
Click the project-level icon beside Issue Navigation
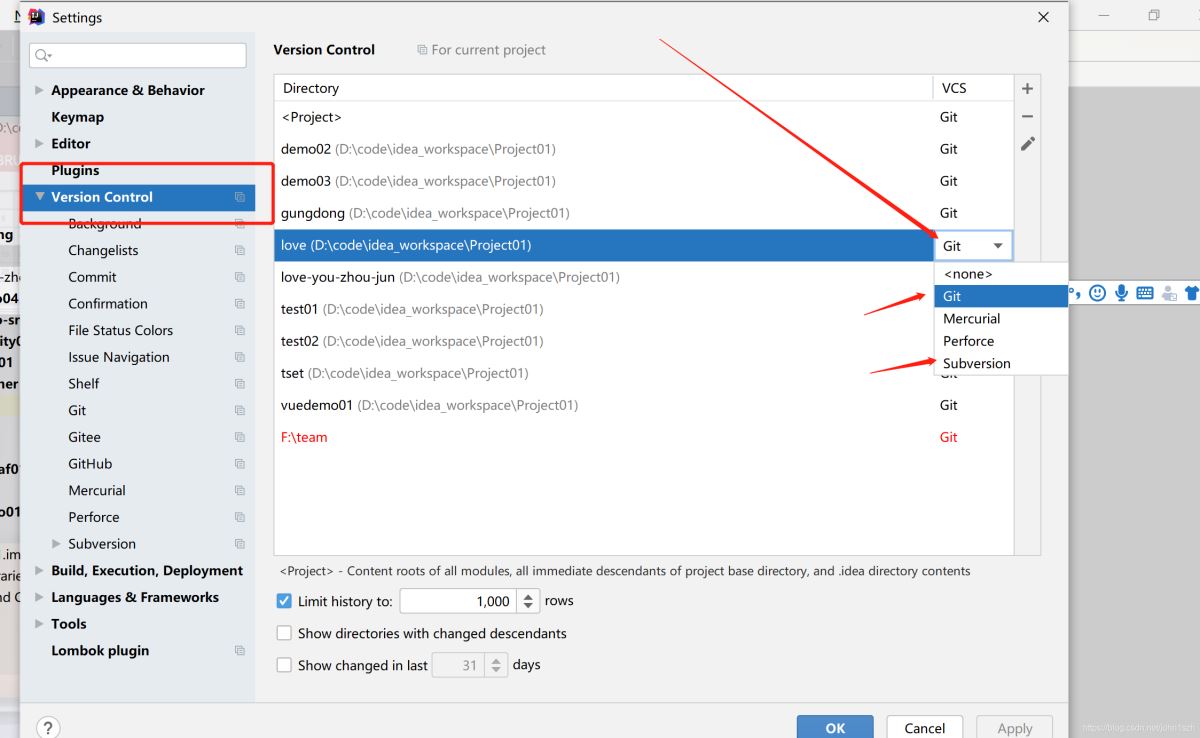coord(240,357)
